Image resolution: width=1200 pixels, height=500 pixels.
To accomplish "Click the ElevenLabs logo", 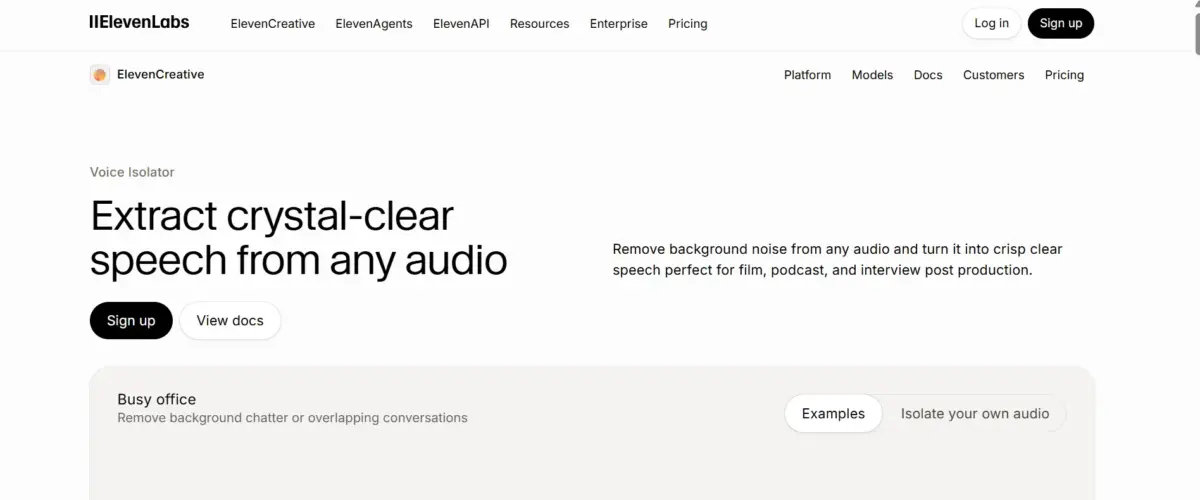I will (139, 22).
